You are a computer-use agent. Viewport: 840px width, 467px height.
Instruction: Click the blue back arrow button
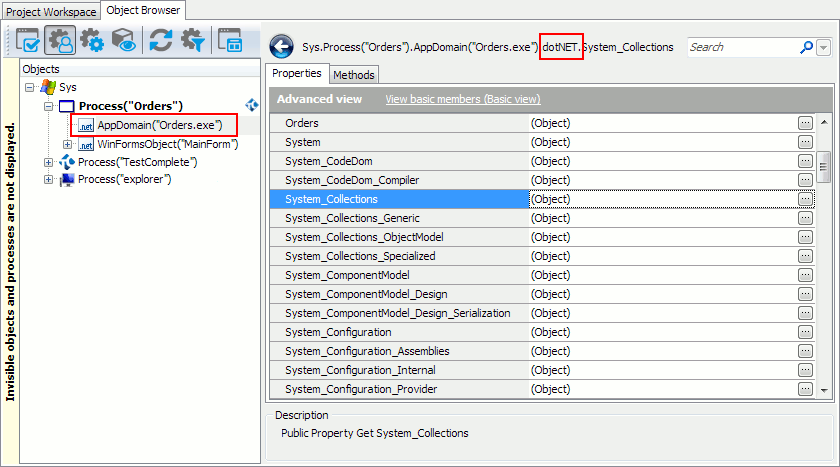click(281, 47)
